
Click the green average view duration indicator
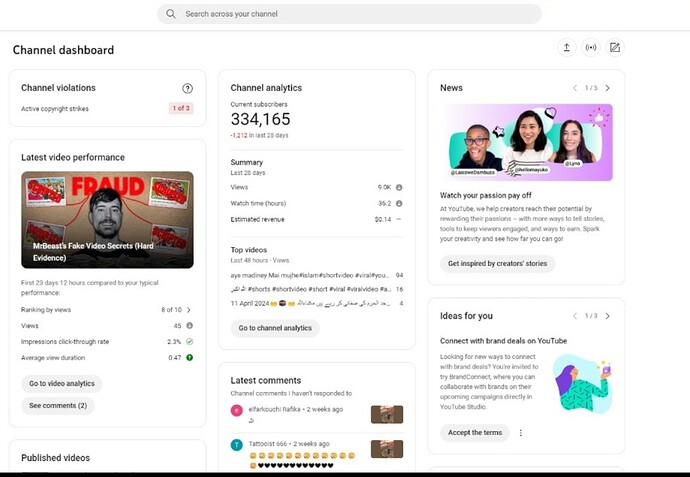[190, 357]
